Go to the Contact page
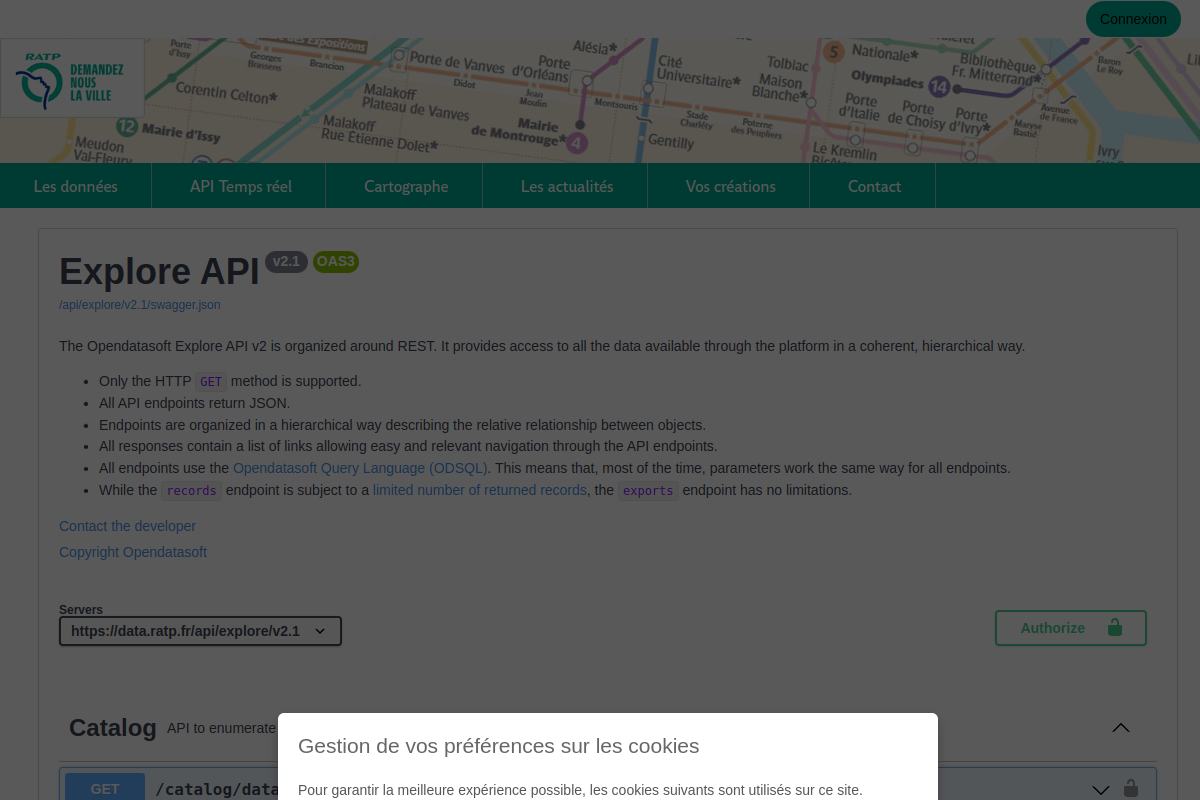Viewport: 1200px width, 800px height. coord(874,186)
